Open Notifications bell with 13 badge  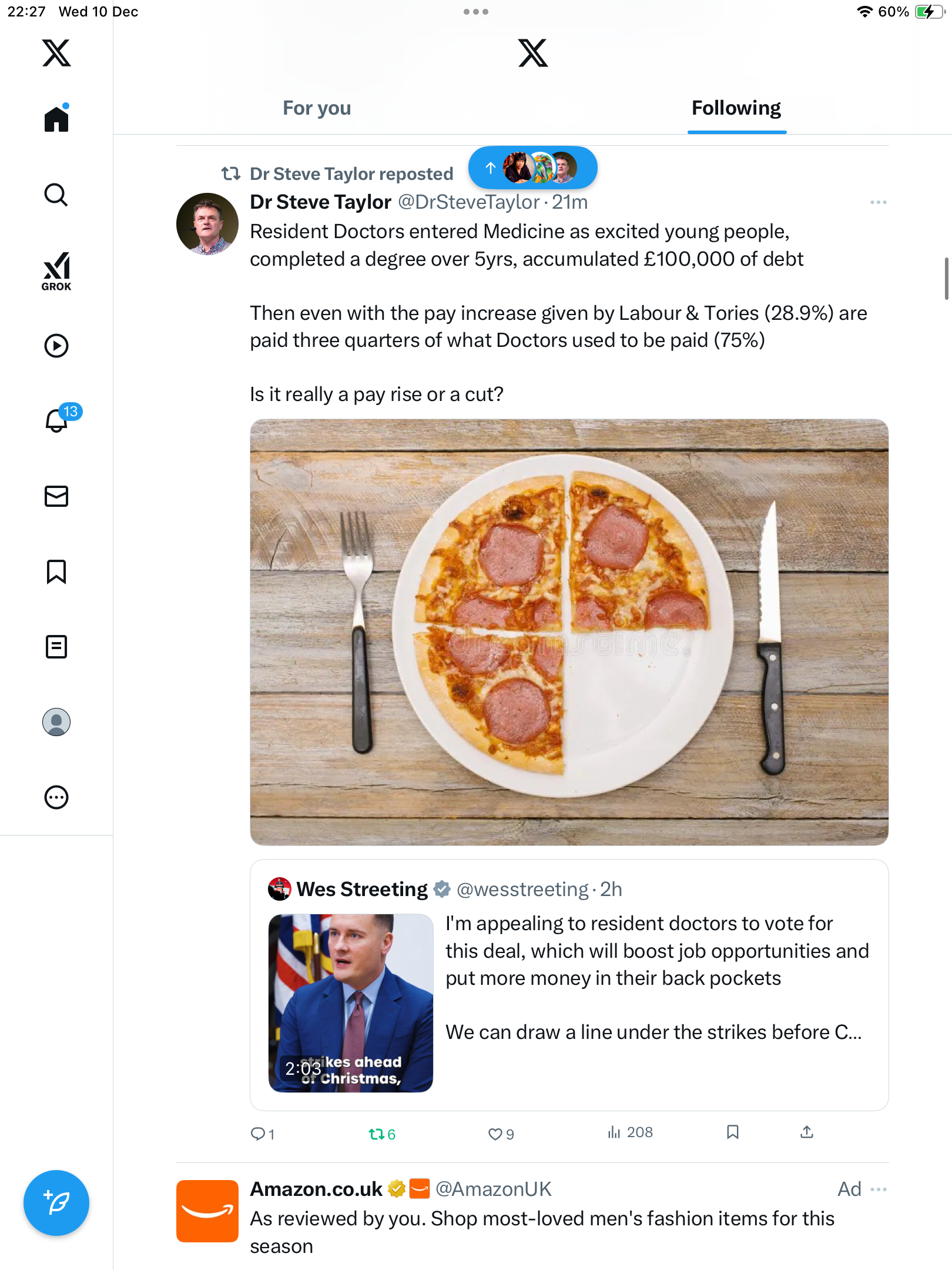point(57,420)
